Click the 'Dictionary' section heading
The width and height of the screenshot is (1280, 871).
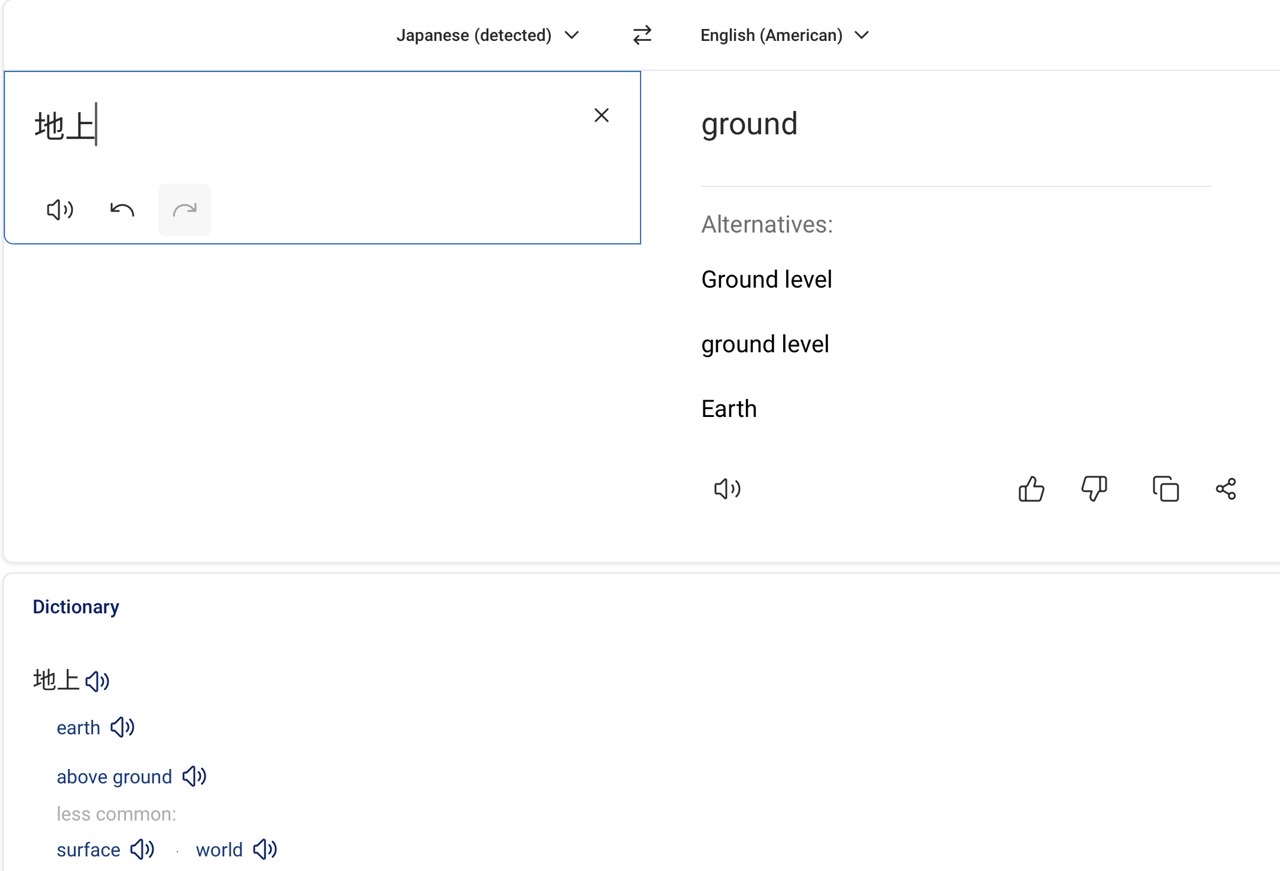76,607
